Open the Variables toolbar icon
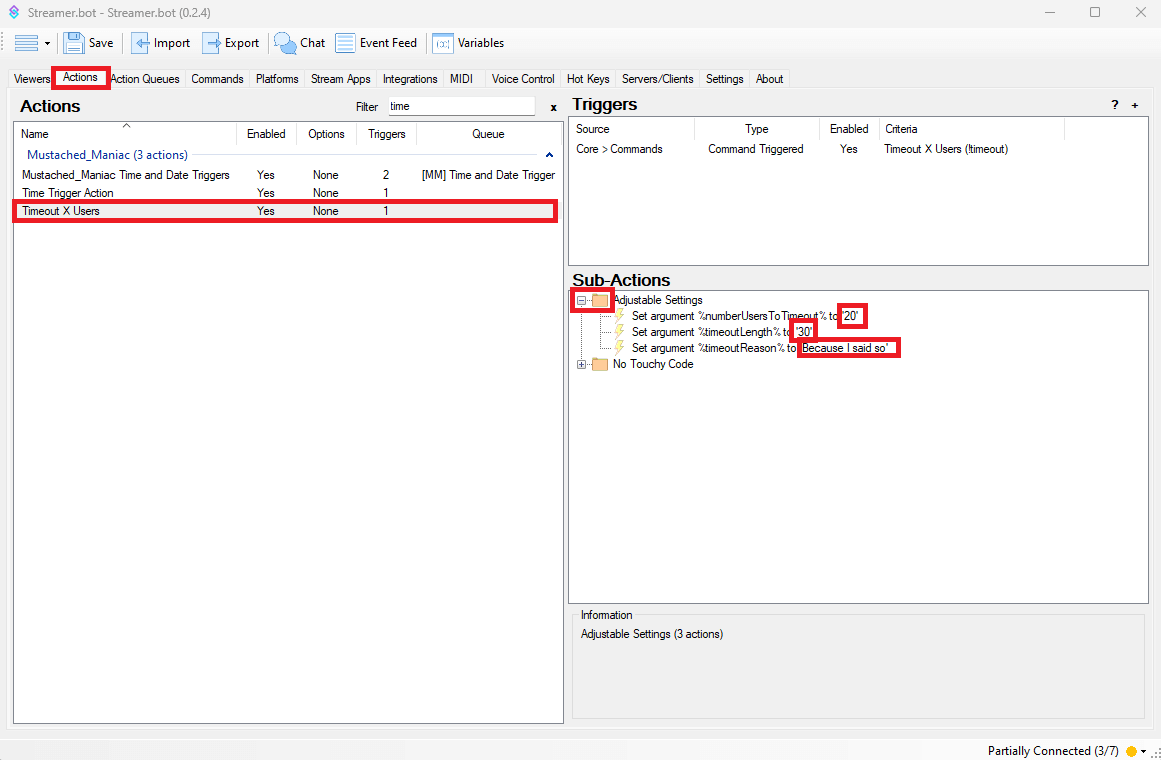This screenshot has width=1161, height=760. pyautogui.click(x=442, y=43)
